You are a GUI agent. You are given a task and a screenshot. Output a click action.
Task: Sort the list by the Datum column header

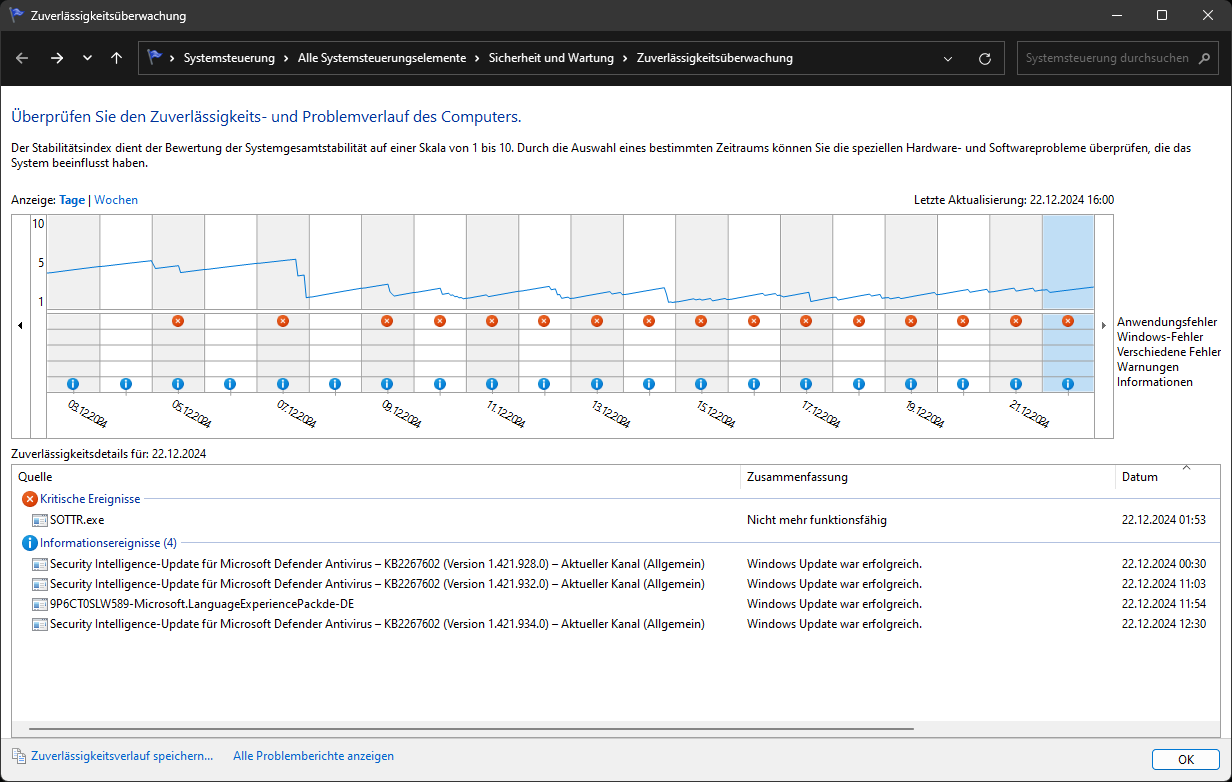coord(1167,477)
